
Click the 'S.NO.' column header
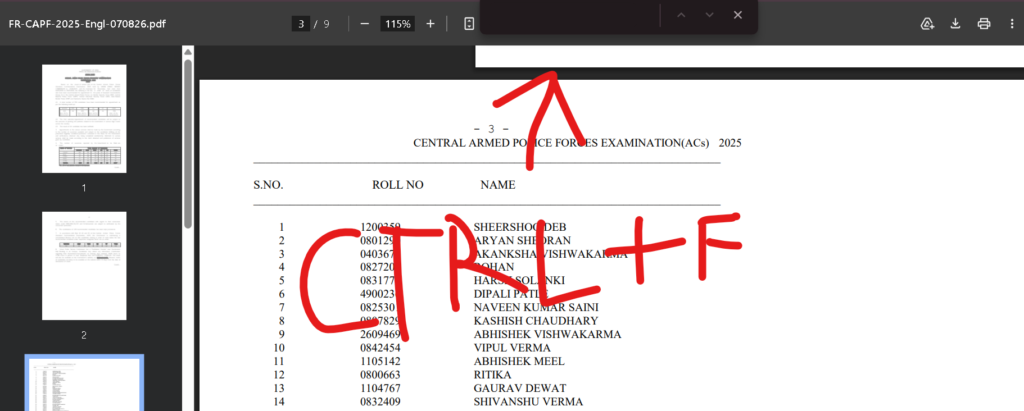tap(268, 185)
